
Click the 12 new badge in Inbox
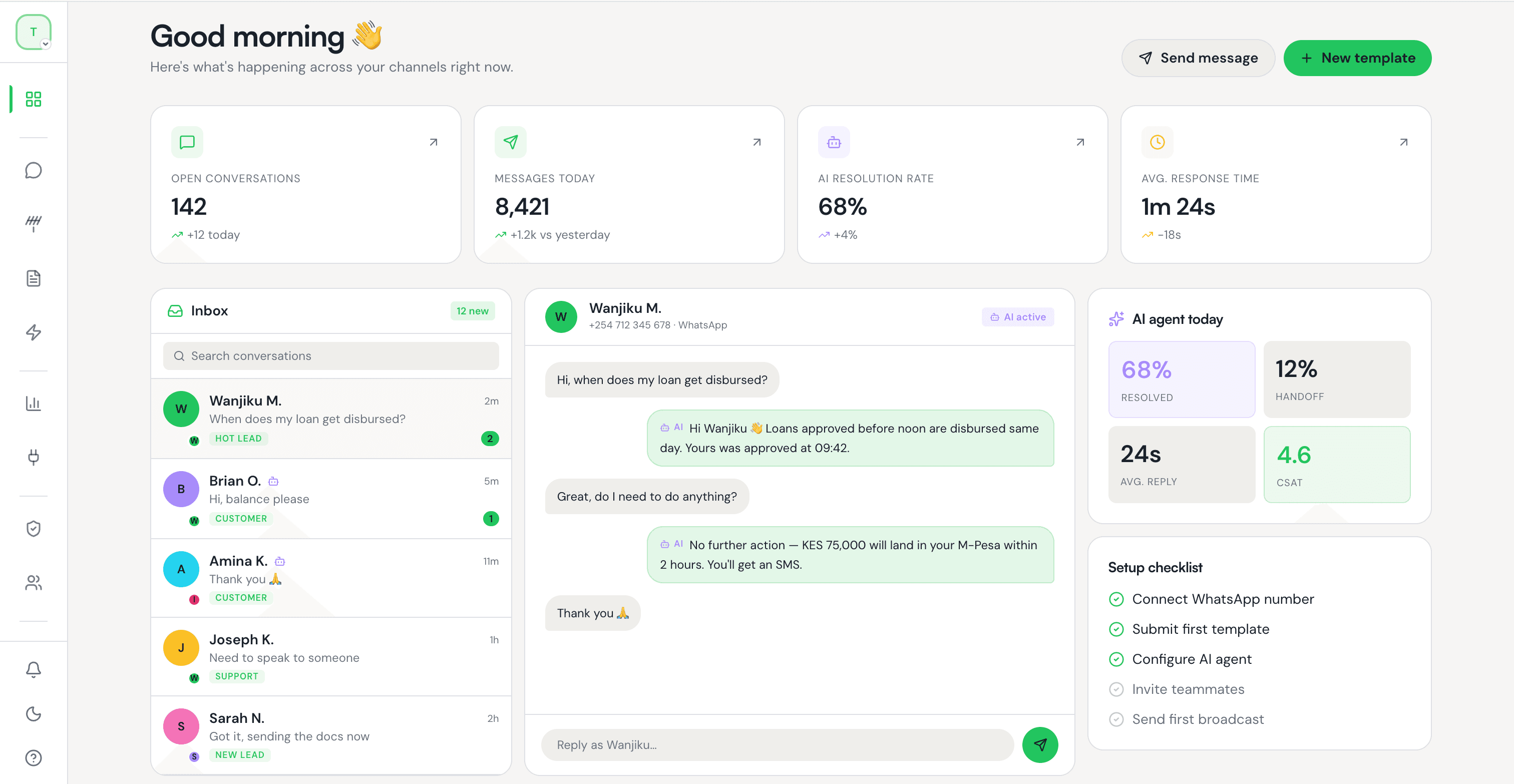[473, 311]
